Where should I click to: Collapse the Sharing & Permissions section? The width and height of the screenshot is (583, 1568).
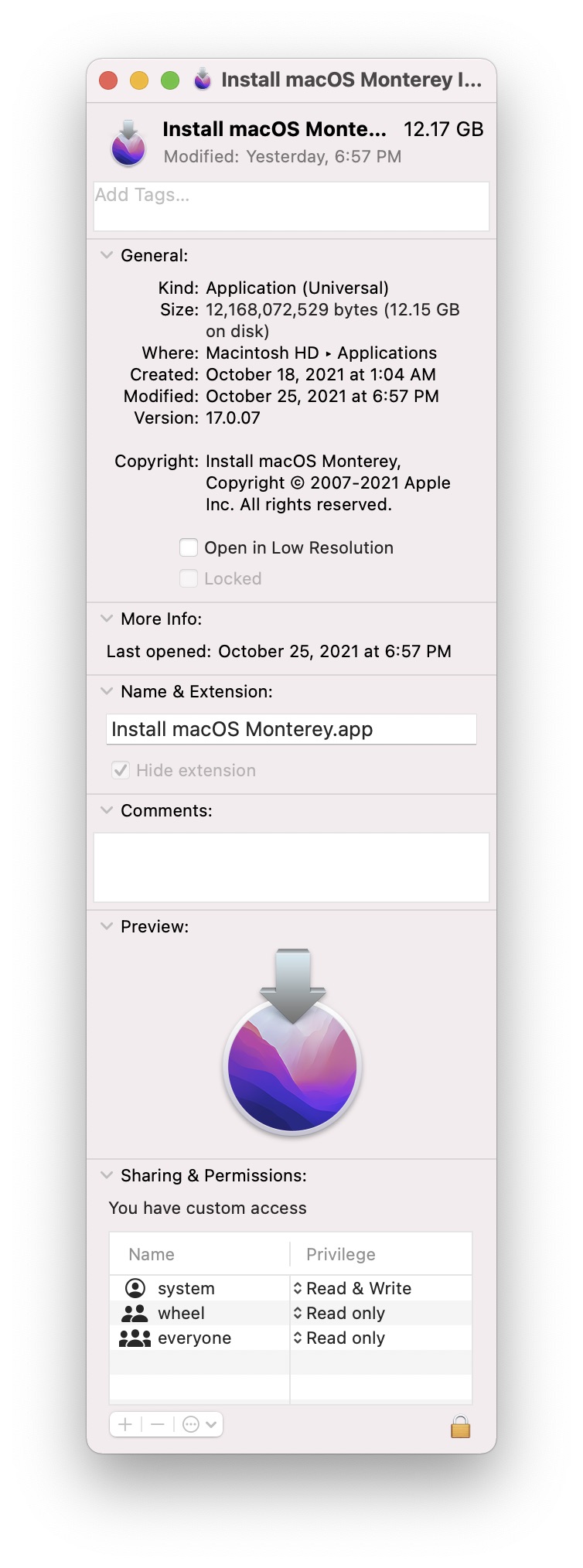click(107, 1175)
